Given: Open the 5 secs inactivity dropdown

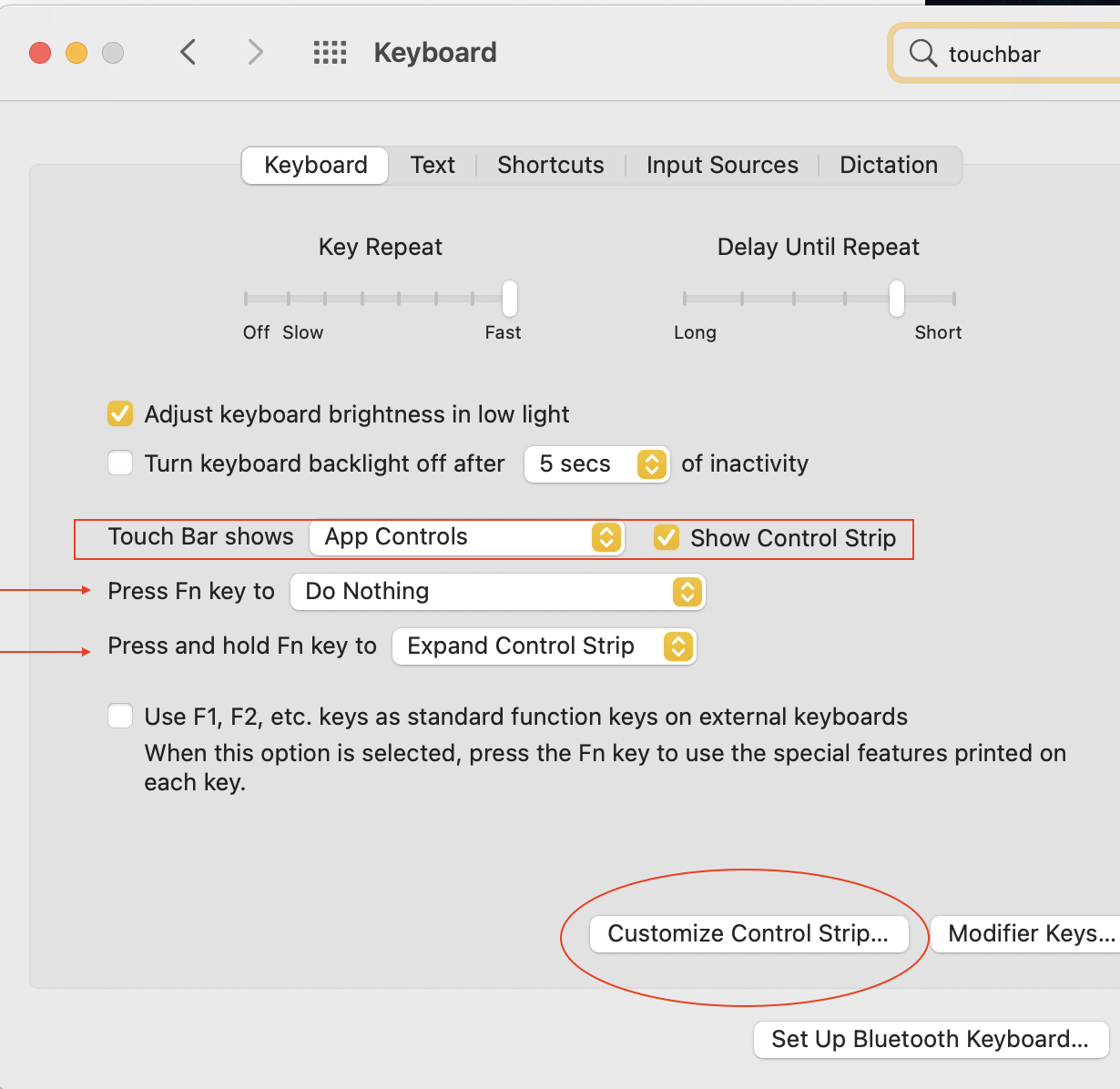Looking at the screenshot, I should coord(596,463).
